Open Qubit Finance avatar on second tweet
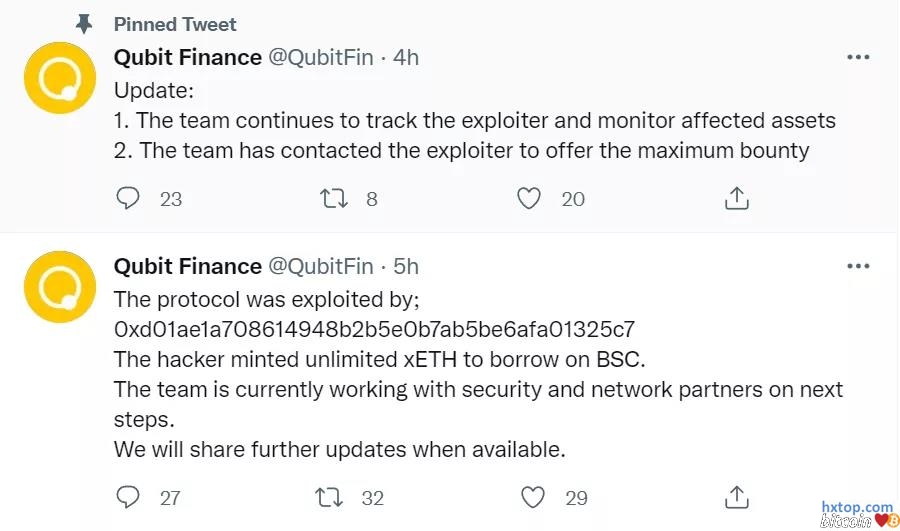The height and width of the screenshot is (531, 900). (x=59, y=287)
